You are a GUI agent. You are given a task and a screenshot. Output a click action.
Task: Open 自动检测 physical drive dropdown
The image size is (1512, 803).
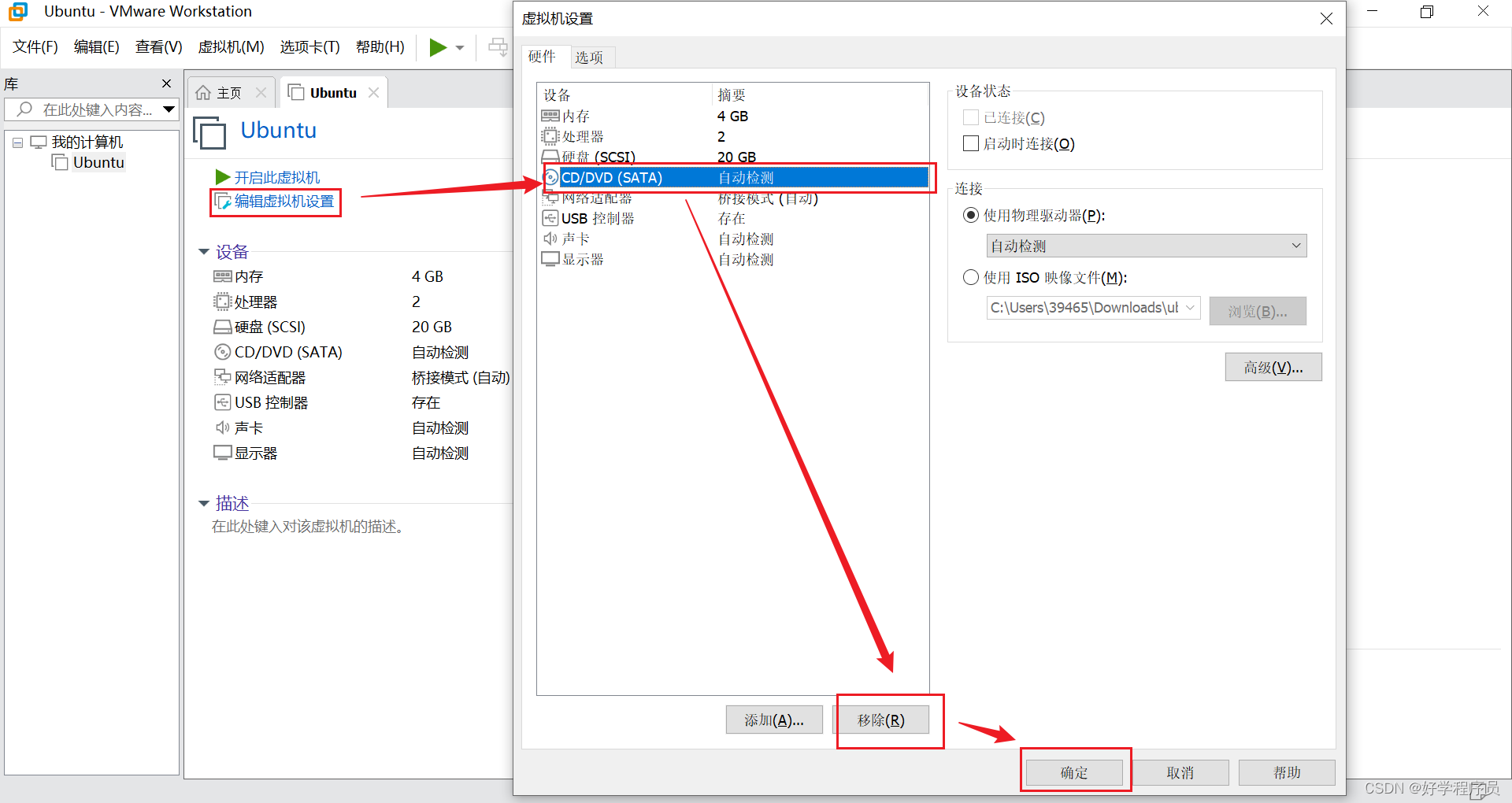tap(1147, 246)
